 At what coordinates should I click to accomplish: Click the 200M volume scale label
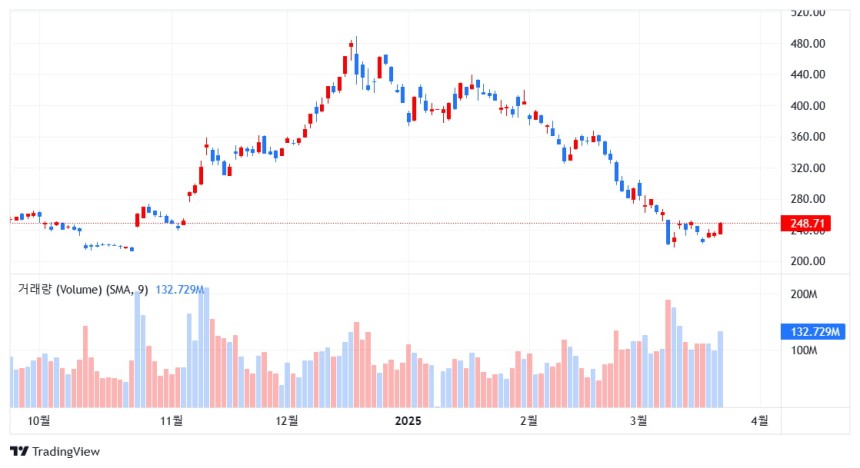click(804, 295)
